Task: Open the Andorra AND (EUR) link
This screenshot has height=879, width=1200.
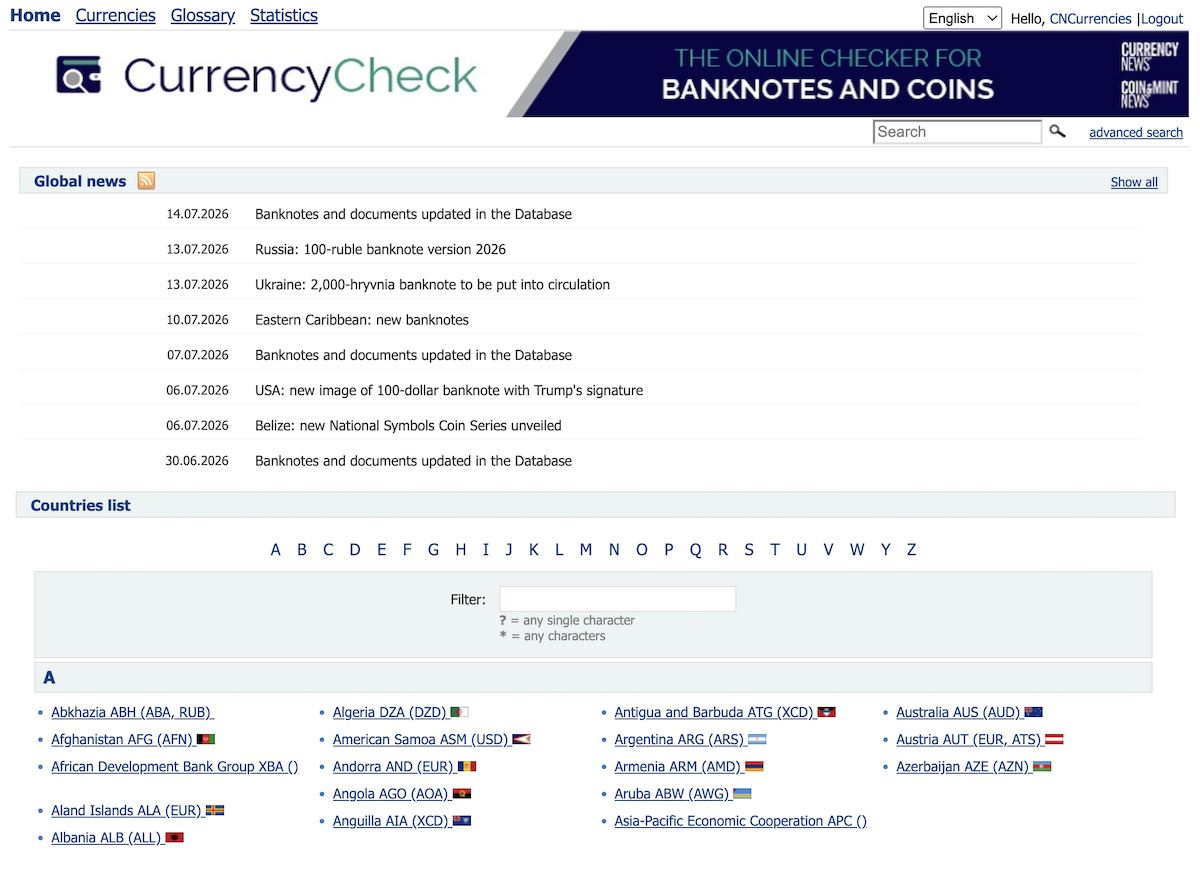Action: [x=394, y=767]
